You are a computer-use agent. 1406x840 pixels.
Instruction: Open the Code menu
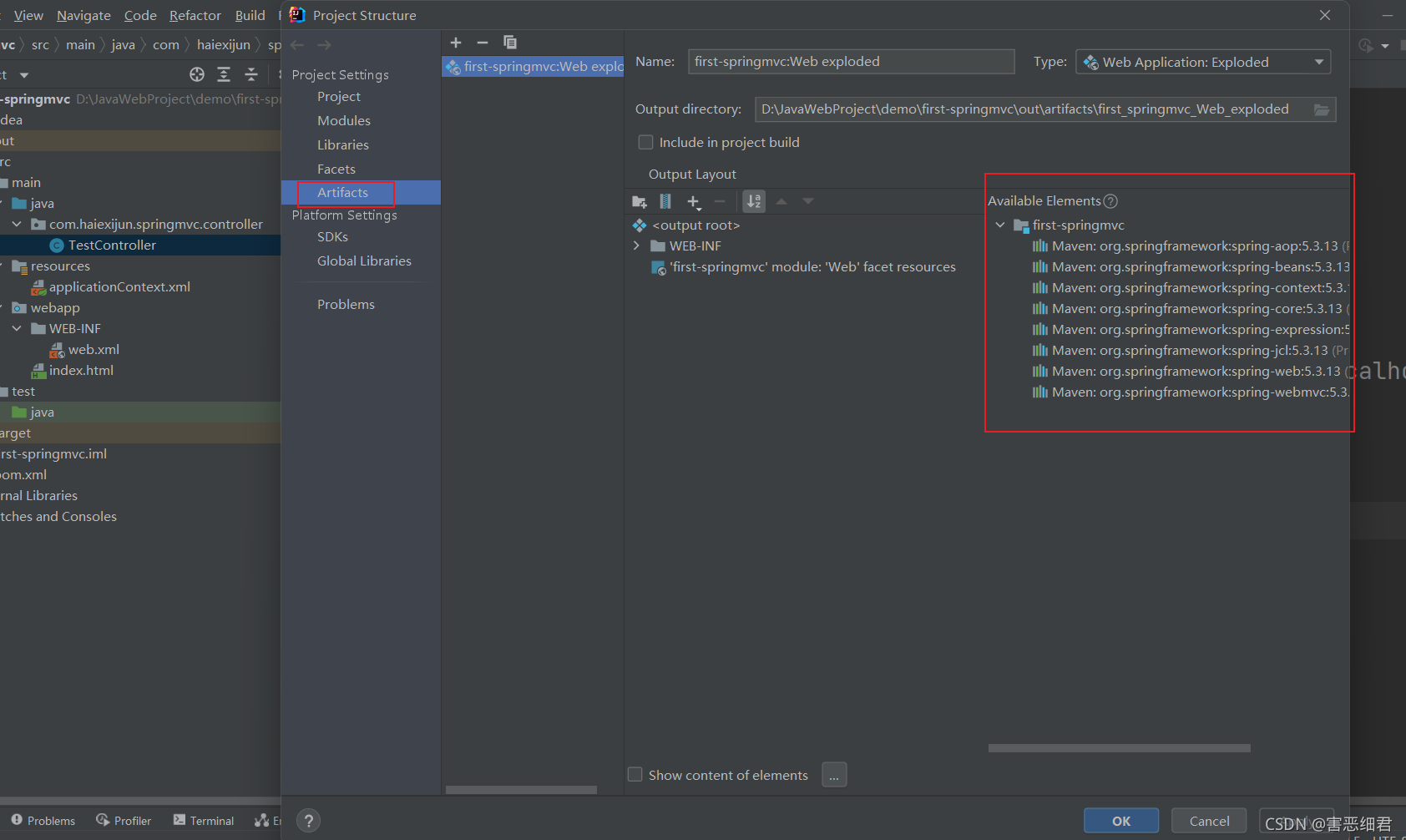(140, 15)
